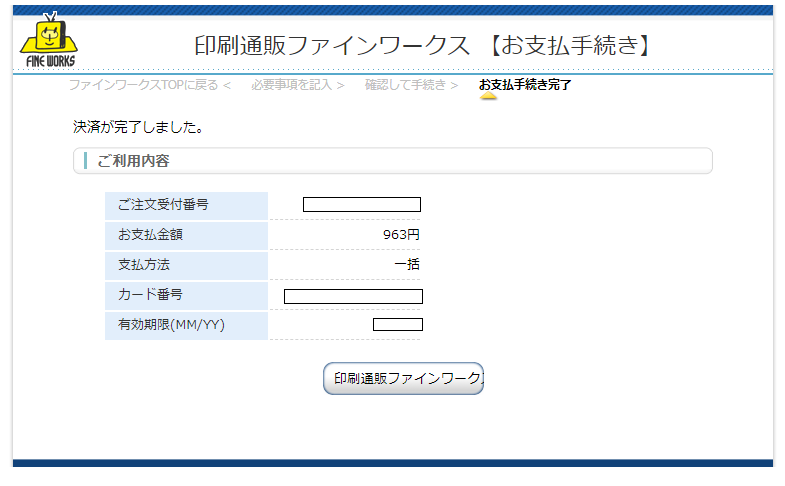
Task: Click the 支払方法 label
Action: (144, 265)
